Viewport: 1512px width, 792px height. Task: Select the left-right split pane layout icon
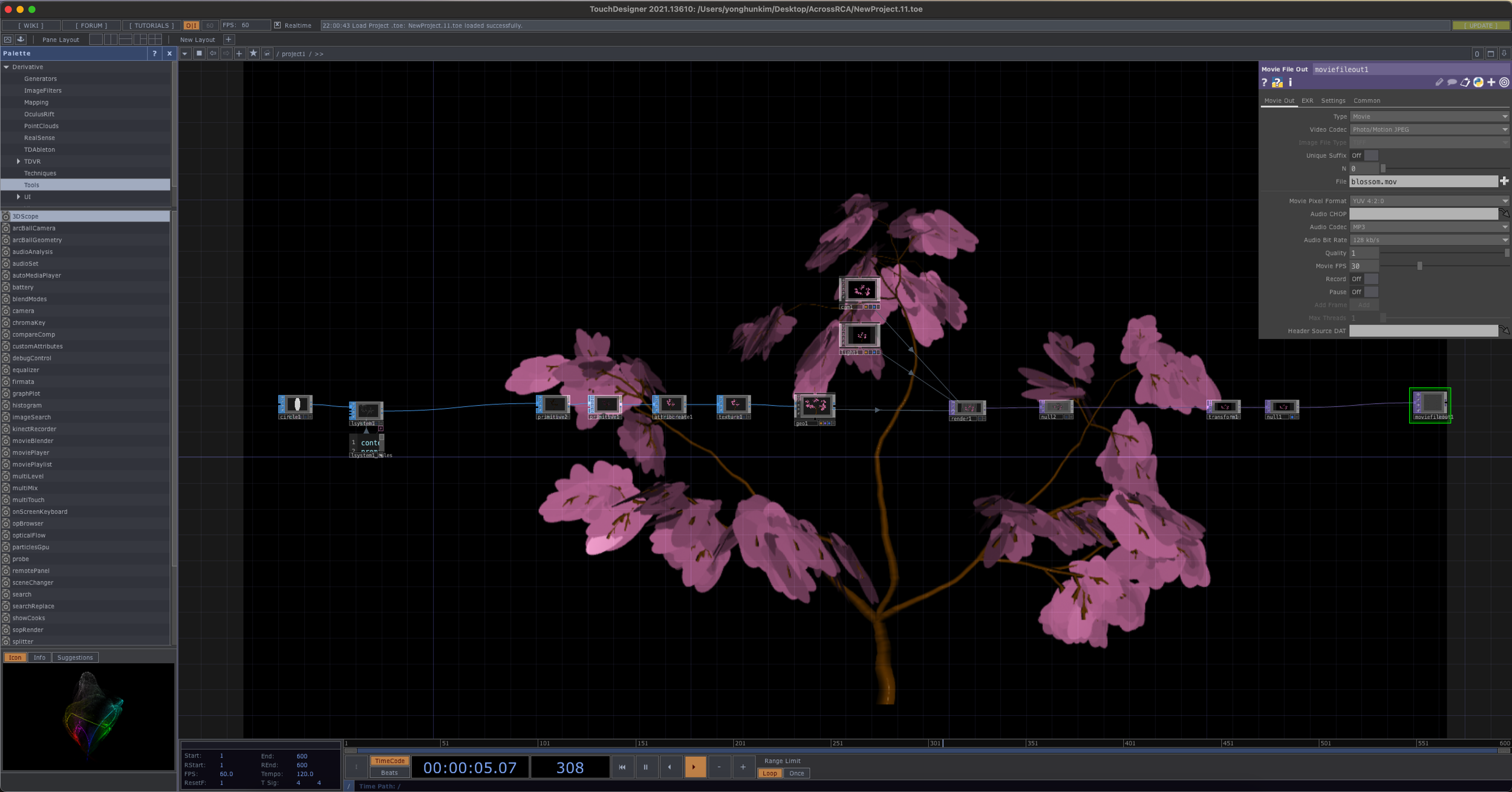point(111,39)
